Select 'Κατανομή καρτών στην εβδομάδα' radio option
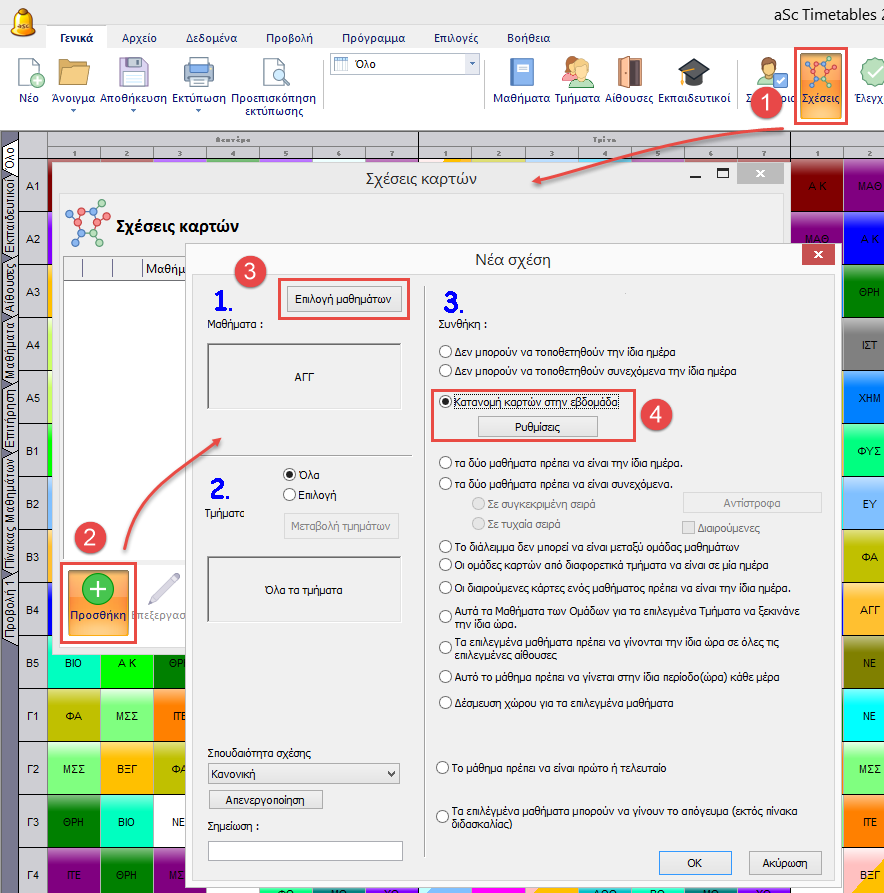Image resolution: width=884 pixels, height=893 pixels. (446, 402)
